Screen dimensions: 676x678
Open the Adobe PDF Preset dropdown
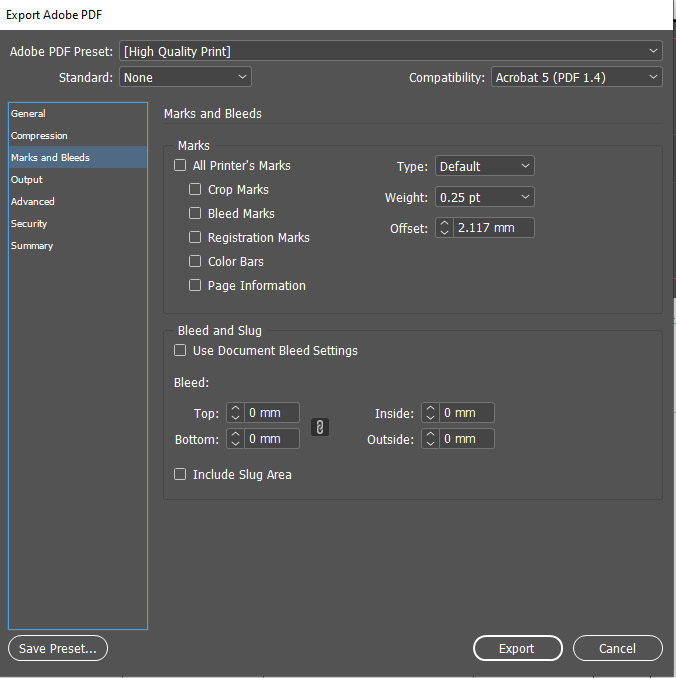[x=391, y=51]
